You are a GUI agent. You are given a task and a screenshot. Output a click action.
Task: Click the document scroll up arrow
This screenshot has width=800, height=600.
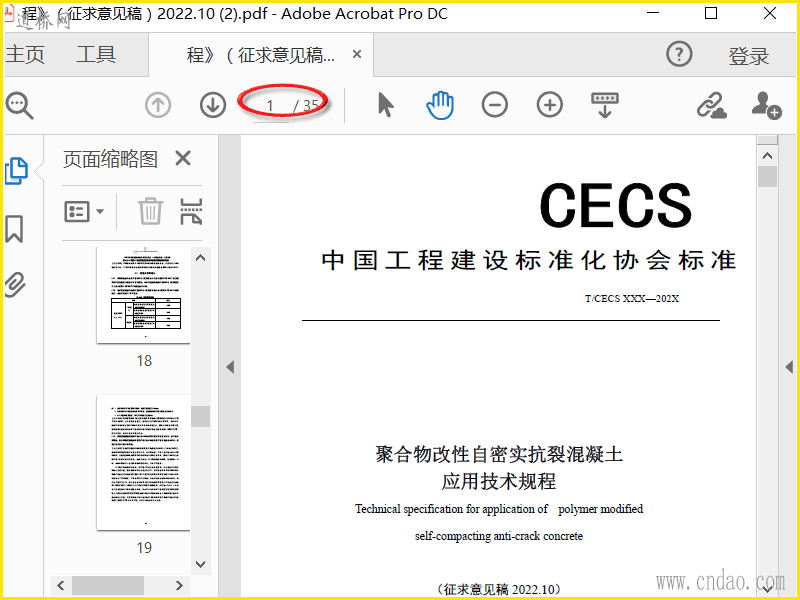(x=767, y=156)
